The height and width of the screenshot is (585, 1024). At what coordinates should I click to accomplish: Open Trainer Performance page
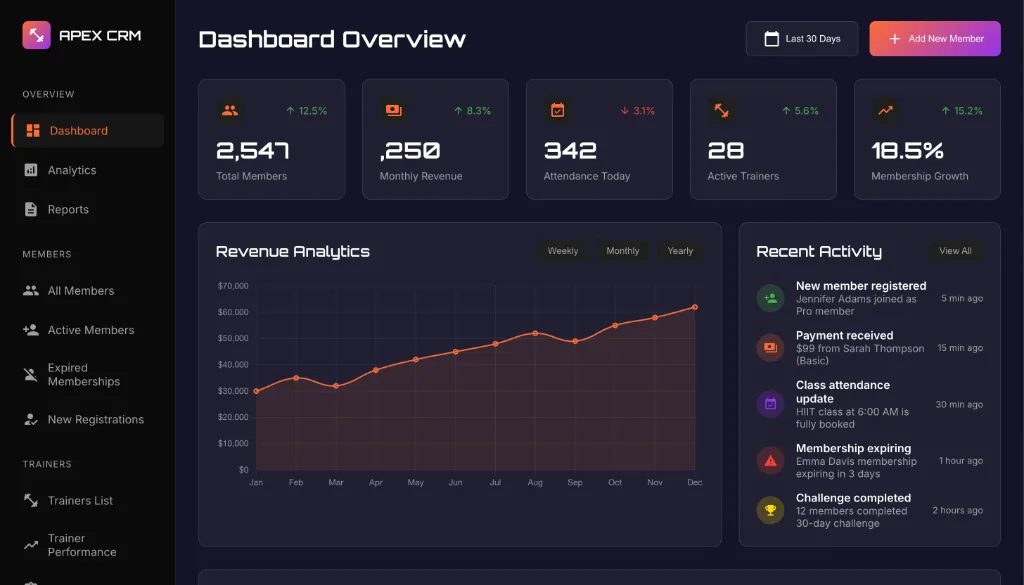tap(88, 545)
